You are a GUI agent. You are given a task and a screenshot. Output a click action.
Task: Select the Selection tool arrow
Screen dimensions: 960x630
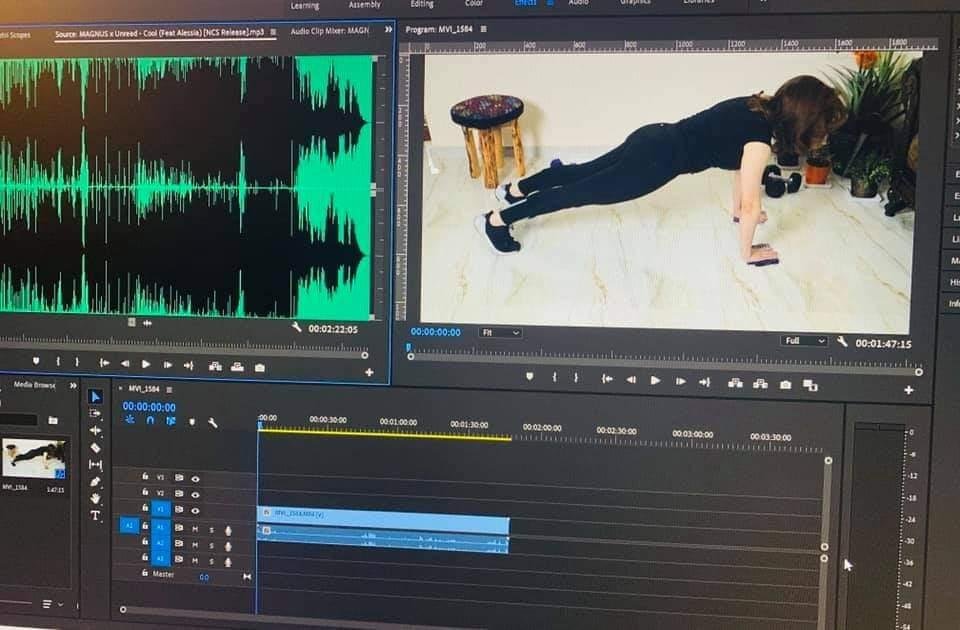(x=95, y=397)
